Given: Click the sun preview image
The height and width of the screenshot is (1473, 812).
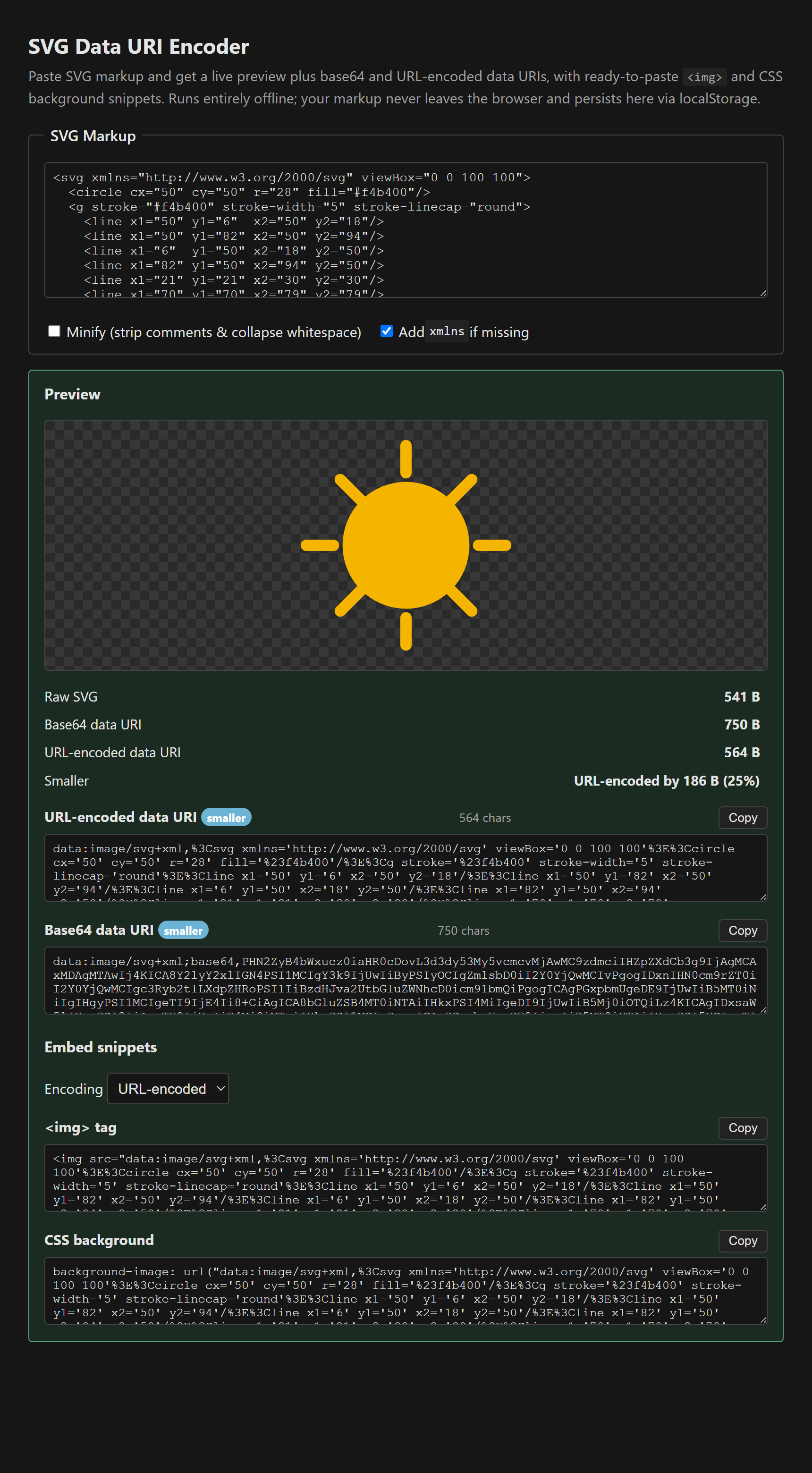Looking at the screenshot, I should [x=406, y=545].
